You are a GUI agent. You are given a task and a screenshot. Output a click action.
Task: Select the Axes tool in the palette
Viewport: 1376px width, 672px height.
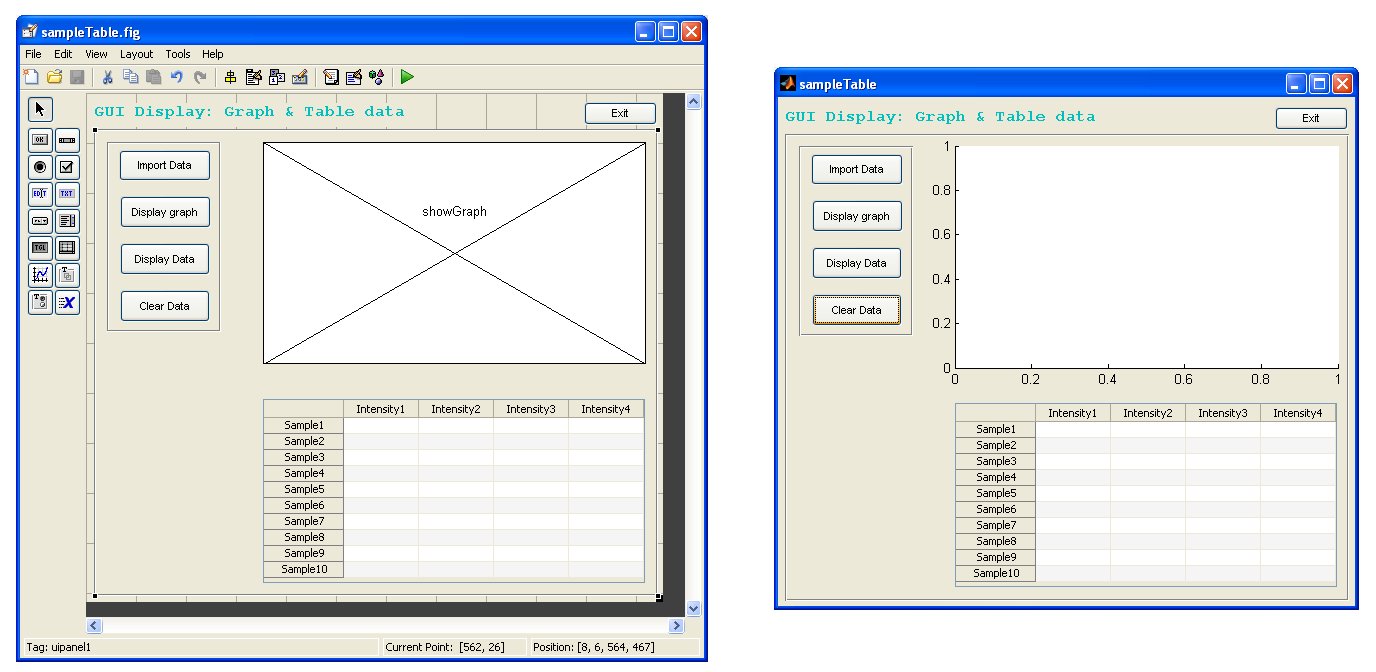[39, 275]
